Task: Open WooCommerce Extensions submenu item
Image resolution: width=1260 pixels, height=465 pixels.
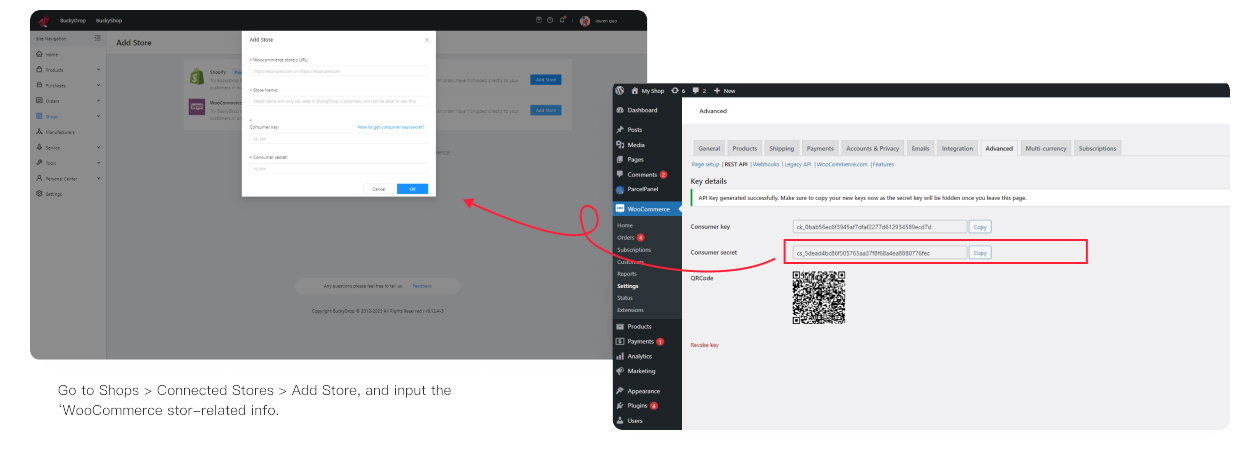Action: [x=631, y=310]
